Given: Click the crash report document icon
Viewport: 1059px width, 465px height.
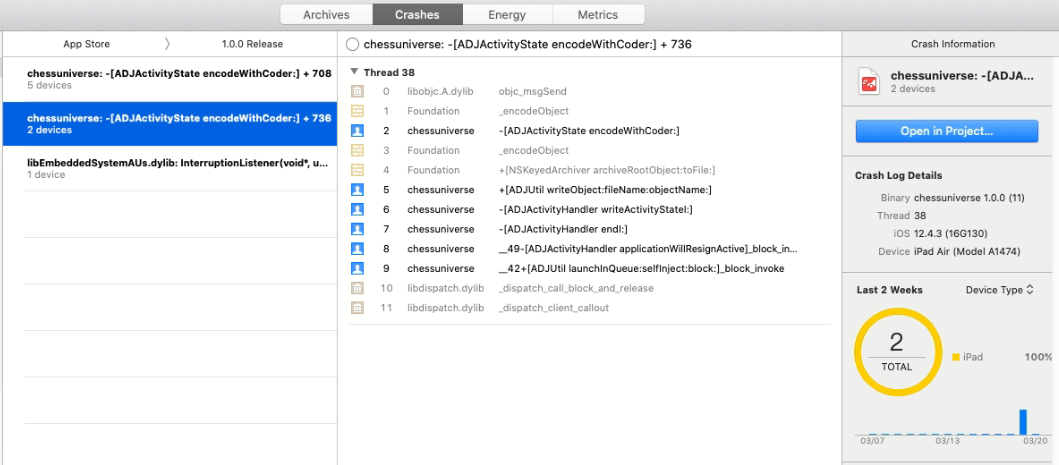Looking at the screenshot, I should tap(869, 81).
